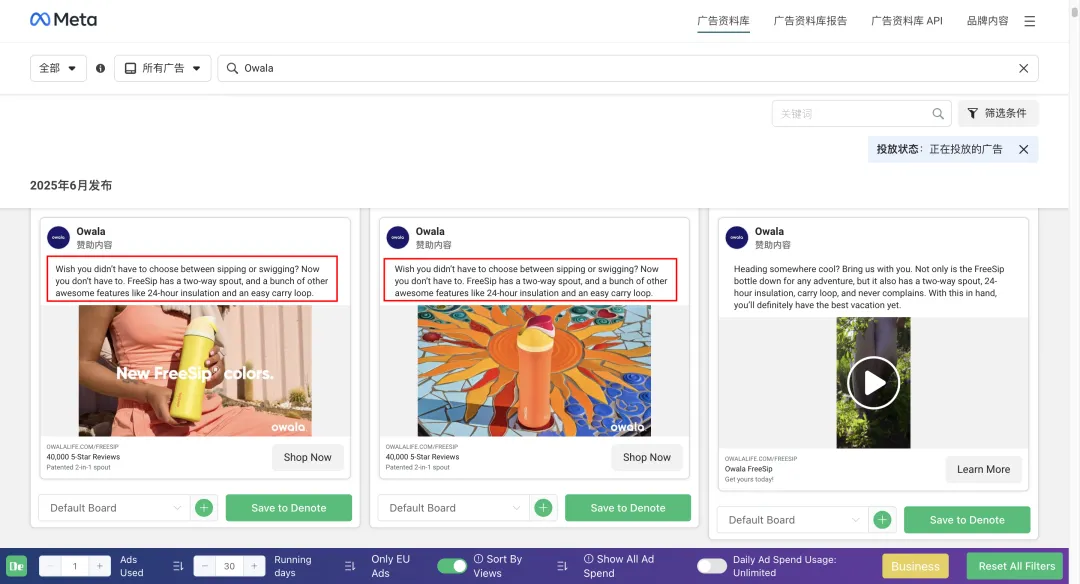Increase Ads Used stepper with plus
Screen dimensions: 1080x584
coord(99,566)
